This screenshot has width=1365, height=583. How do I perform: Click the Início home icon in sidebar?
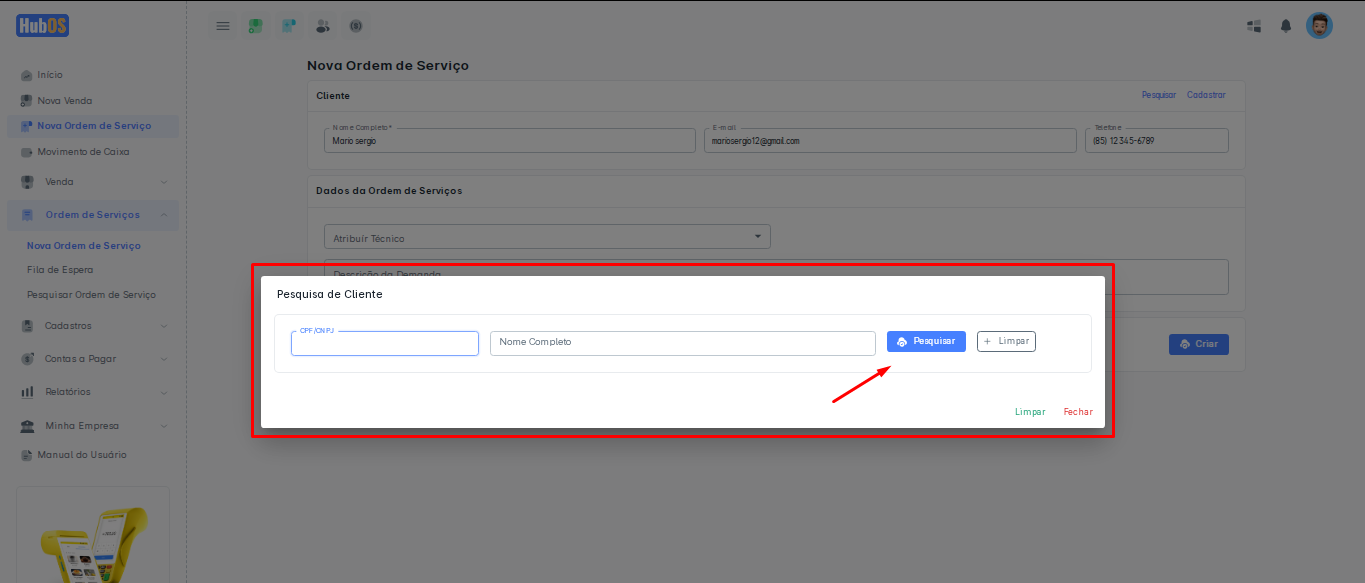pos(27,75)
